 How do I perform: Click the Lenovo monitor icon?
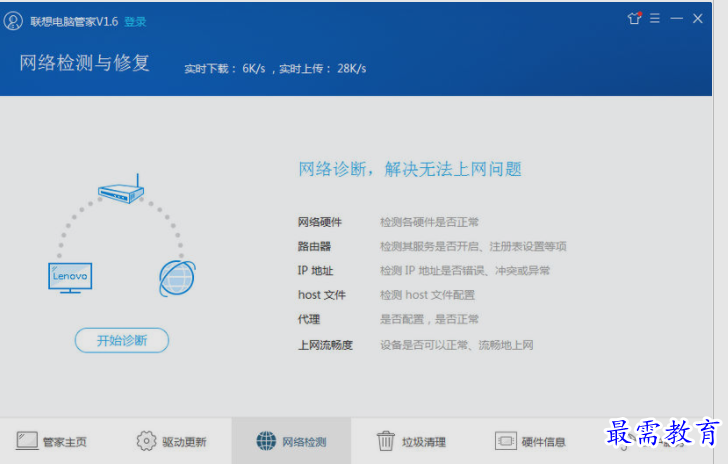[x=70, y=278]
